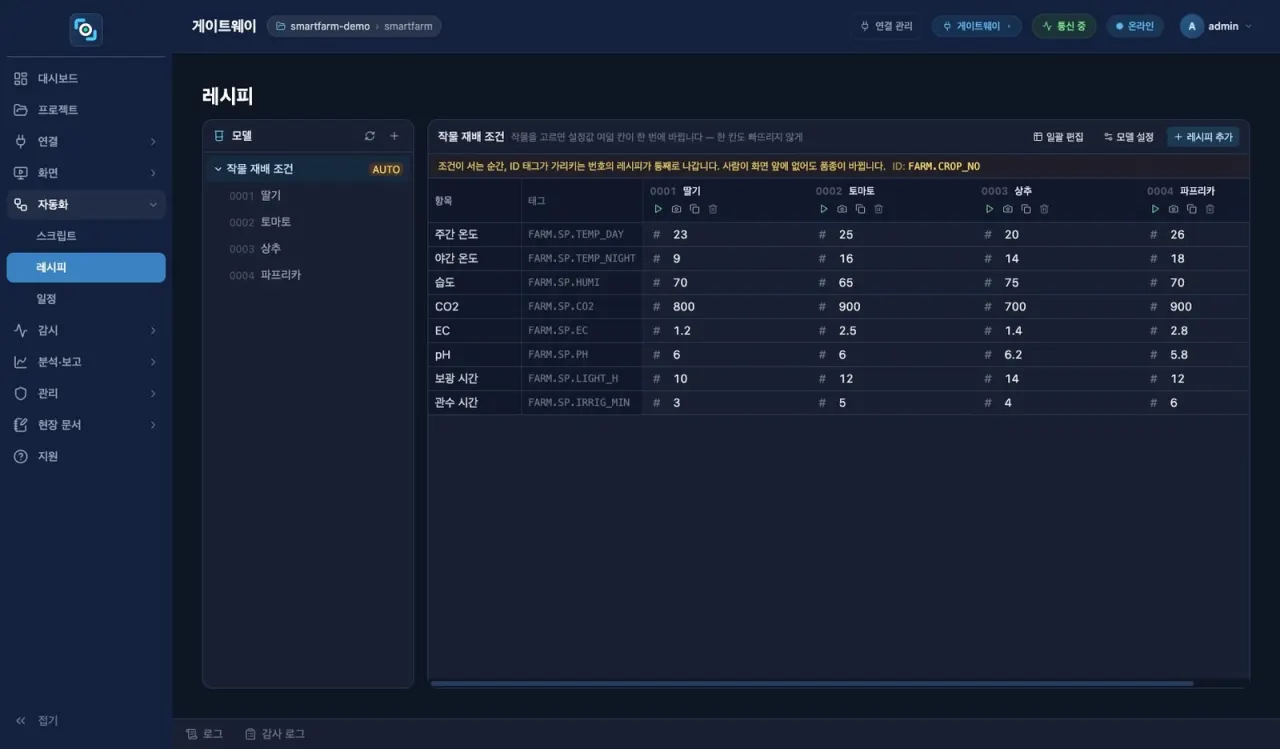Screen dimensions: 1280x749
Task: Capture current values for 상추 recipe (camera icon)
Action: pyautogui.click(x=1008, y=209)
